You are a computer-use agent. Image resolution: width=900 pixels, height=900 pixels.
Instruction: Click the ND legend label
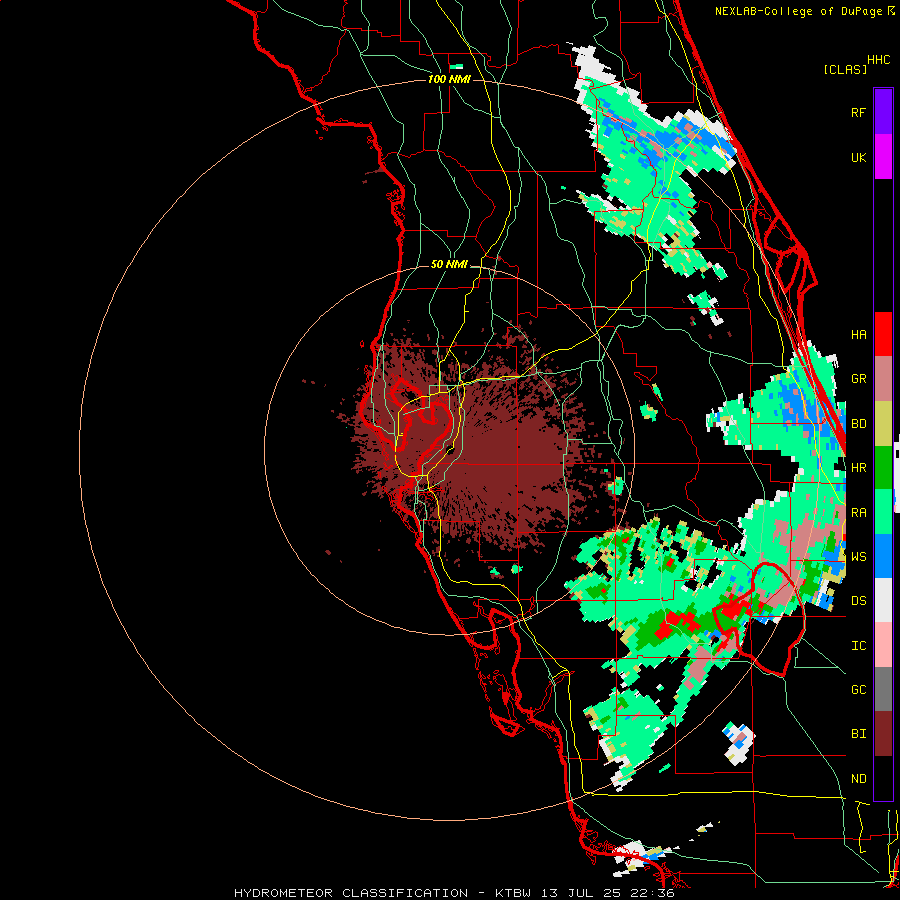[x=858, y=779]
